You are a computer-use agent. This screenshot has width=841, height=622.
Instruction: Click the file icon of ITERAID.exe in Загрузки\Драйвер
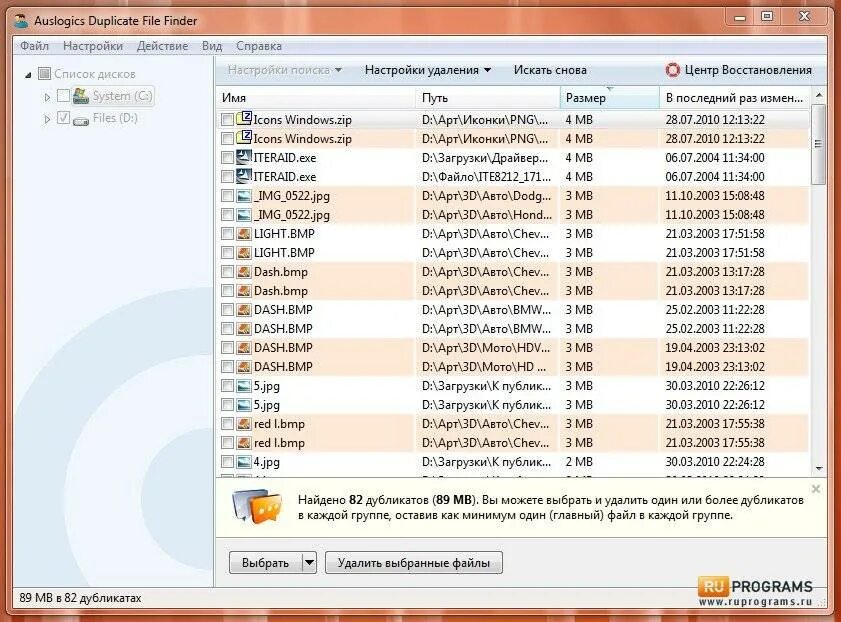(x=244, y=158)
